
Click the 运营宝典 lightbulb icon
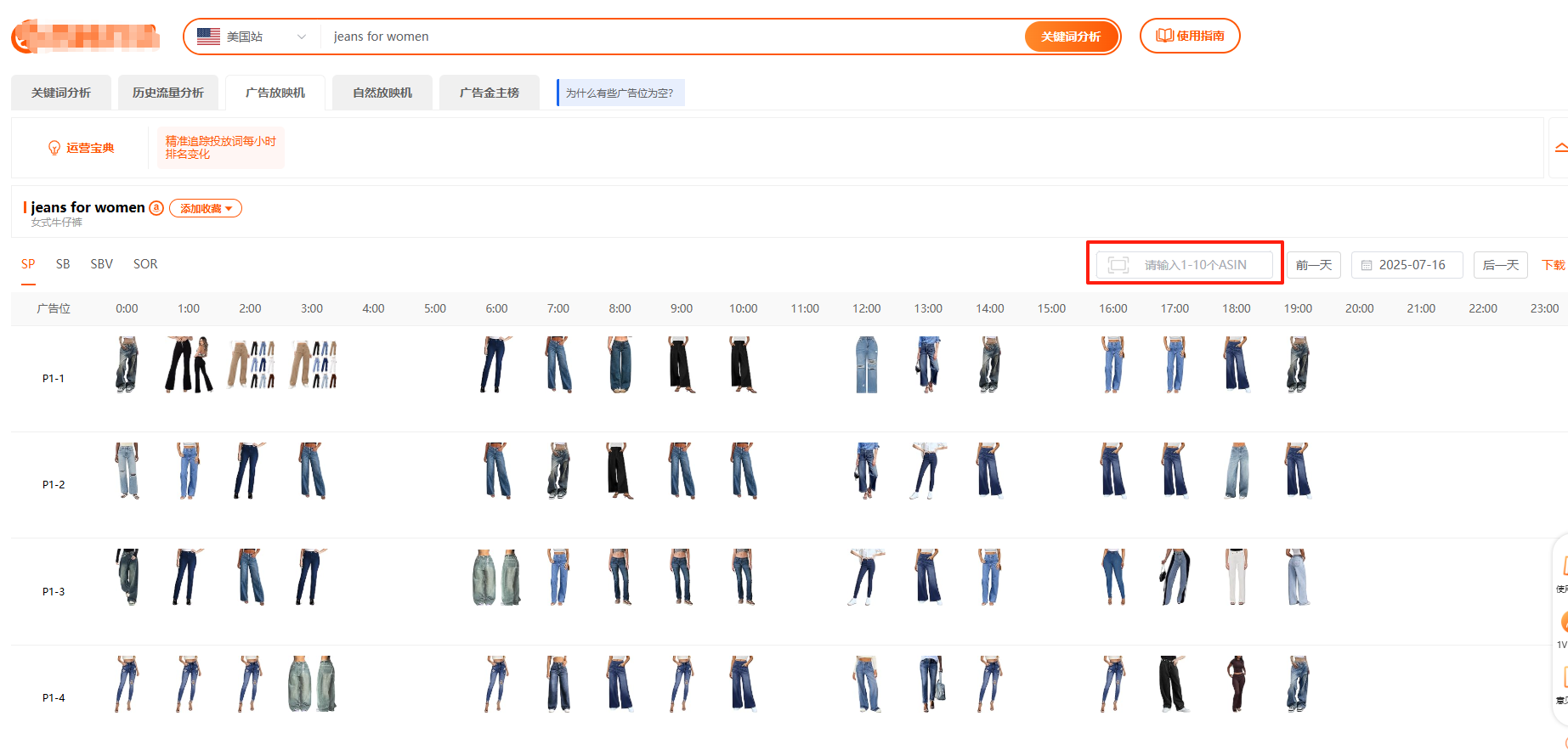point(54,148)
